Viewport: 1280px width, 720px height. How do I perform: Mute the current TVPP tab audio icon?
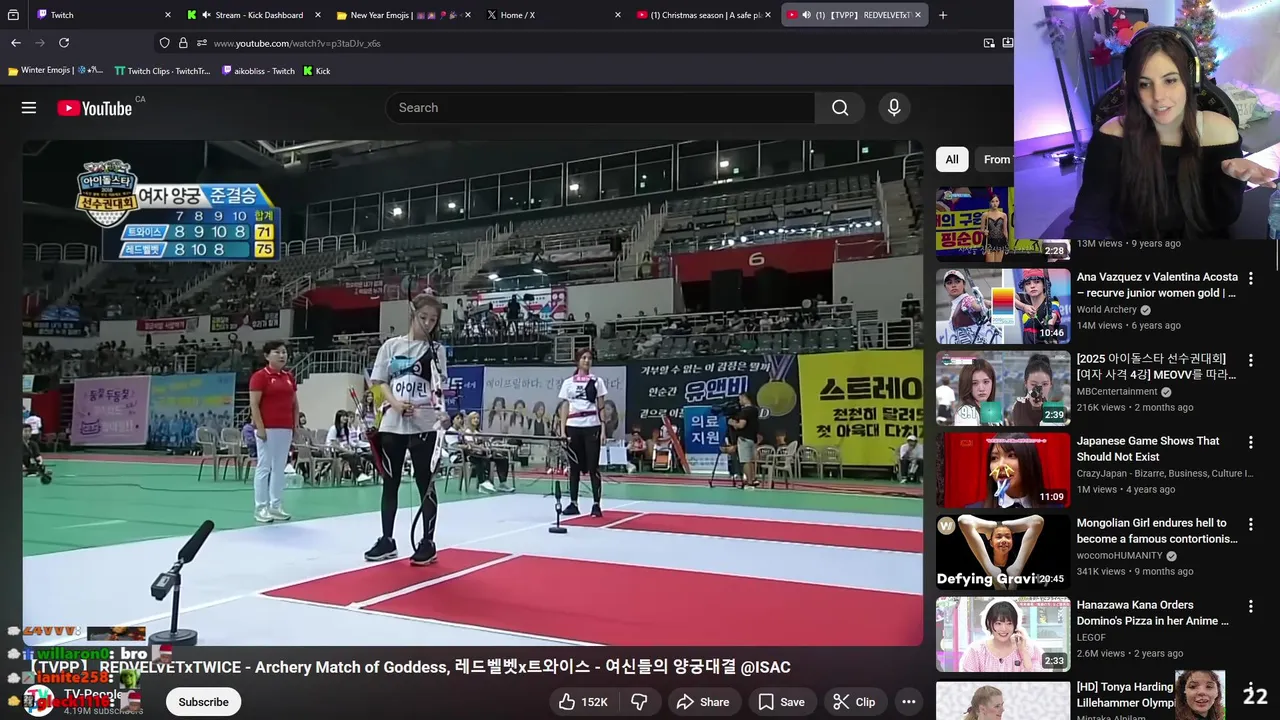[806, 15]
